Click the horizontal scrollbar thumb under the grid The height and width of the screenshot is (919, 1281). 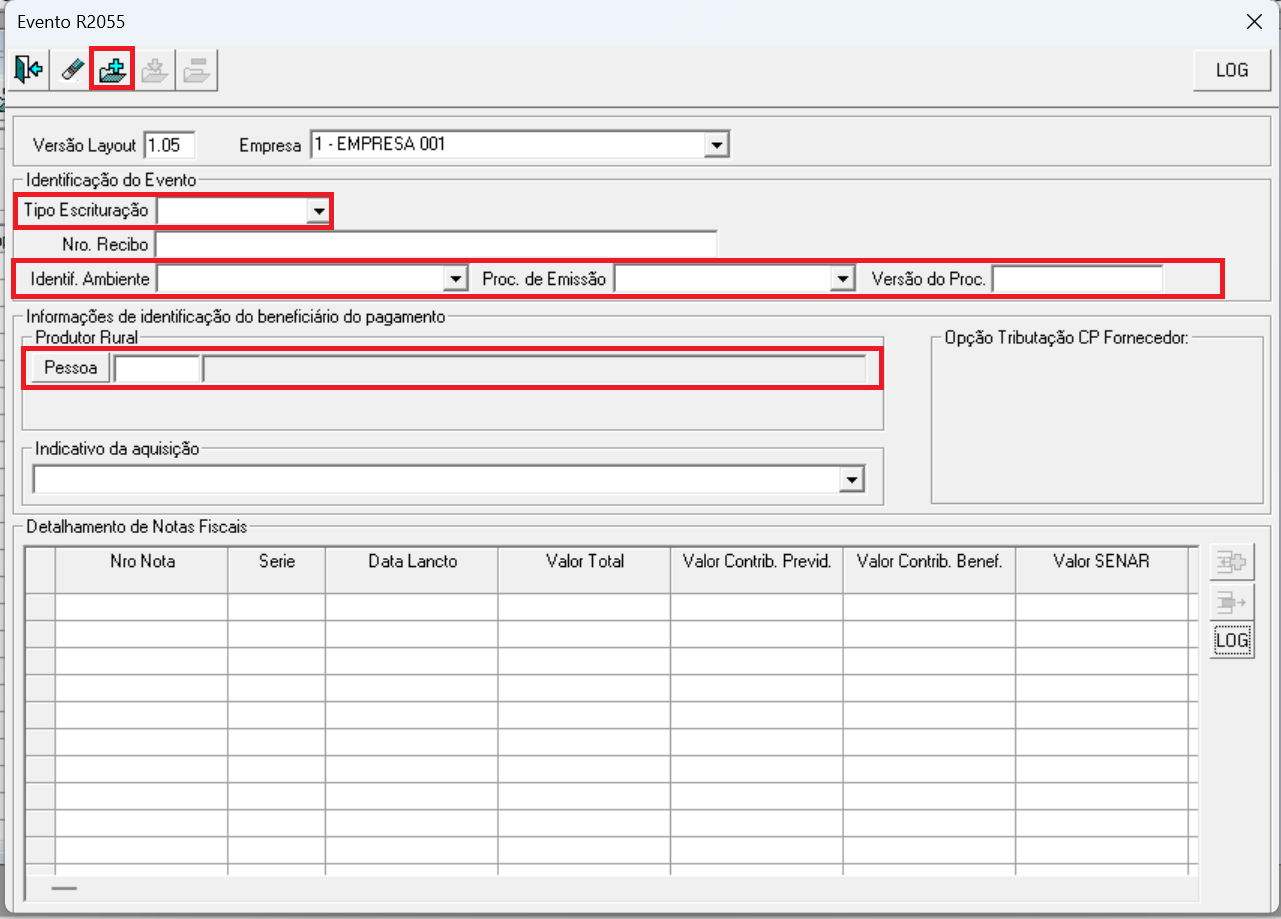(64, 887)
